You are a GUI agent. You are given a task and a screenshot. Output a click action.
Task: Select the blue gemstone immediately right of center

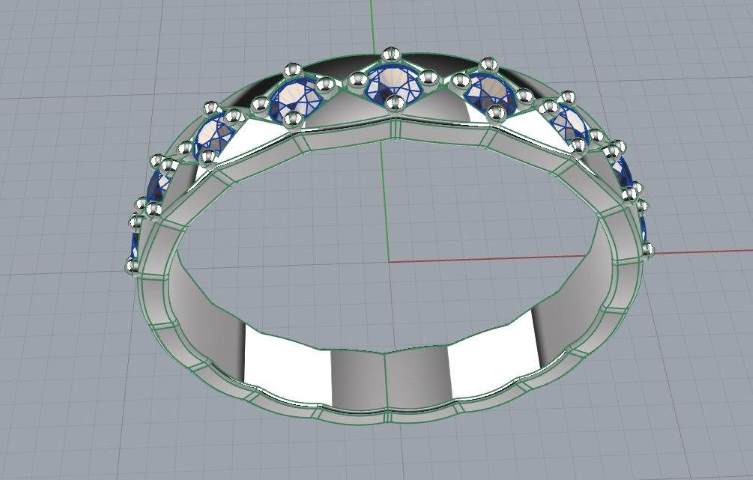[x=492, y=94]
